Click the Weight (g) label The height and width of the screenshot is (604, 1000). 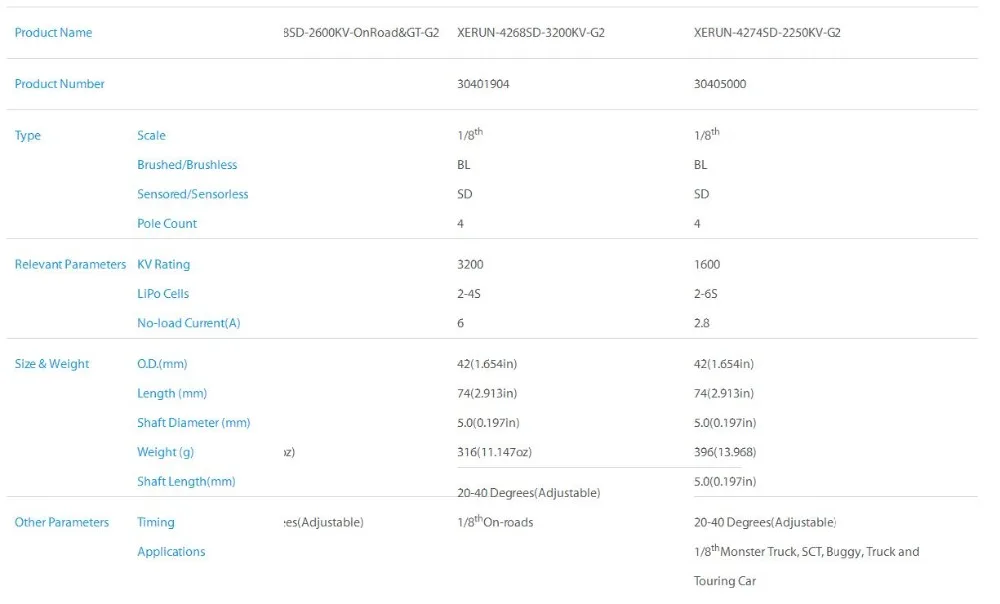click(165, 452)
